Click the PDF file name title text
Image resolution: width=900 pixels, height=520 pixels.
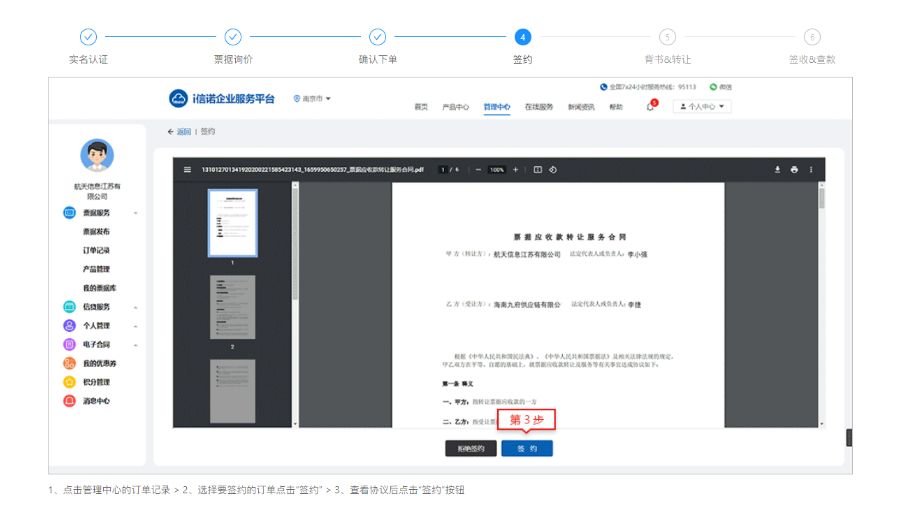[x=313, y=170]
